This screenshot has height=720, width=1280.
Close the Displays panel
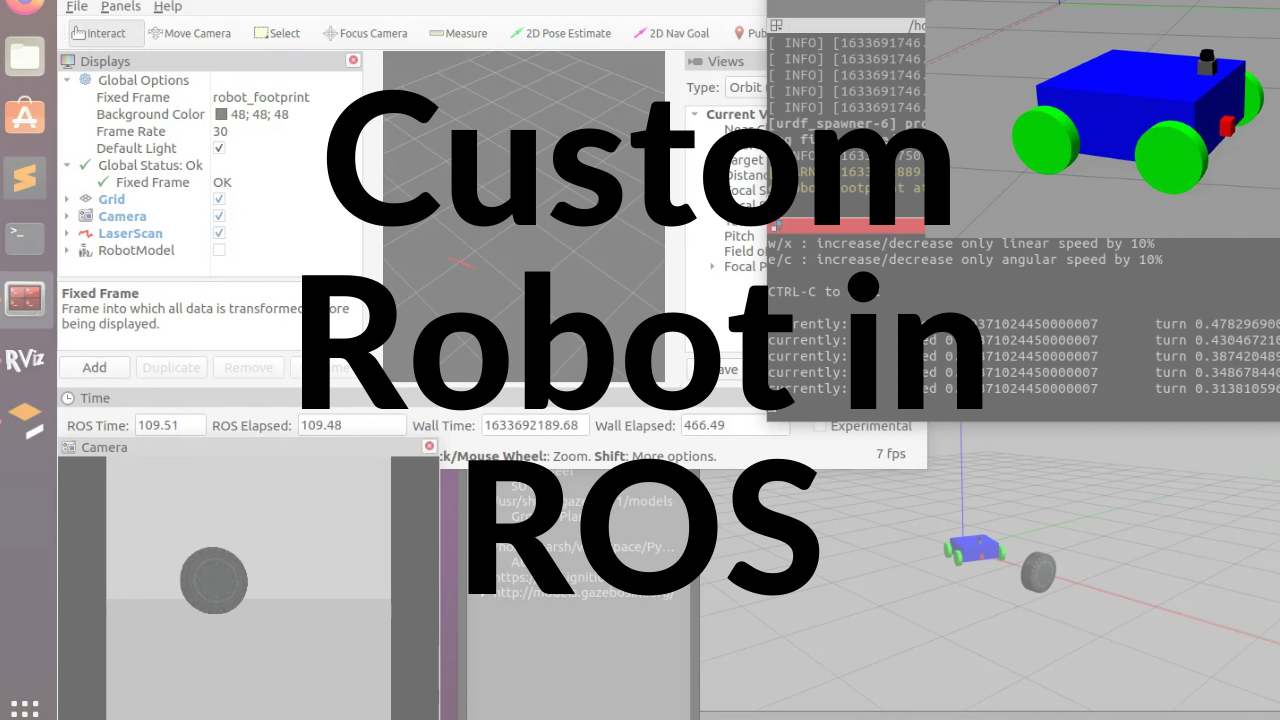point(353,60)
